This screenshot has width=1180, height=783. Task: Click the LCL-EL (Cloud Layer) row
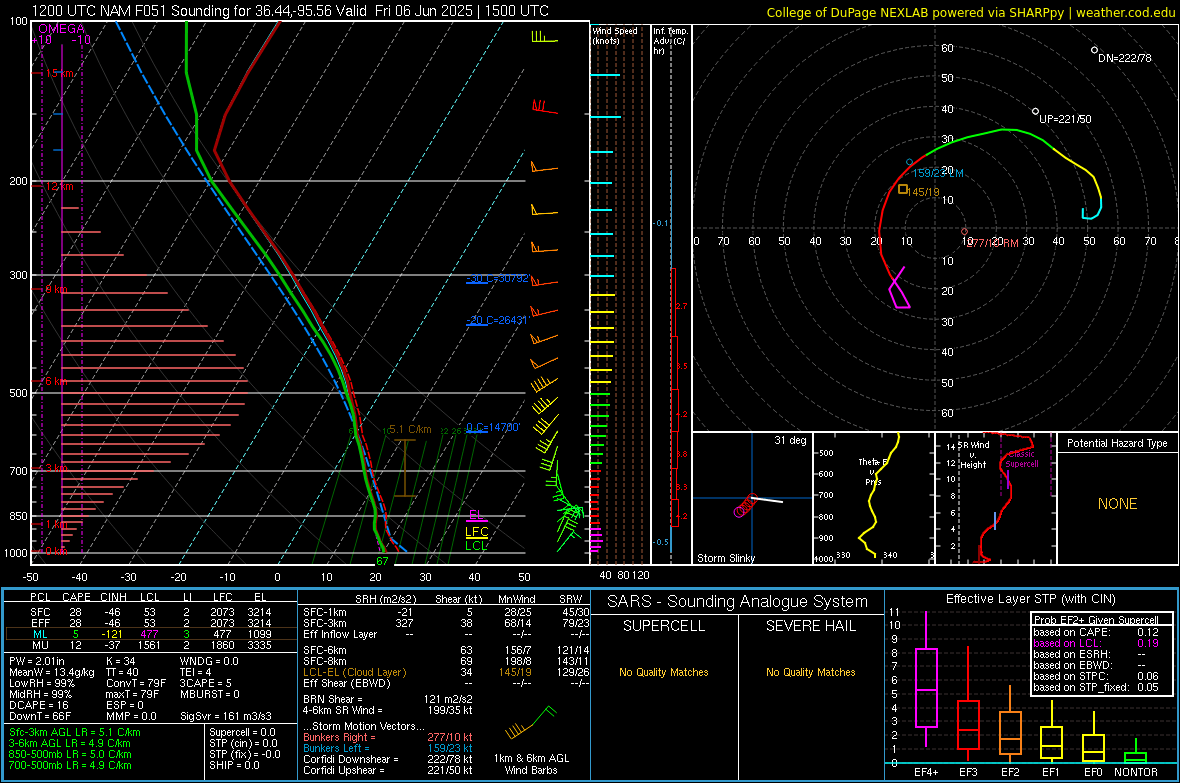446,672
